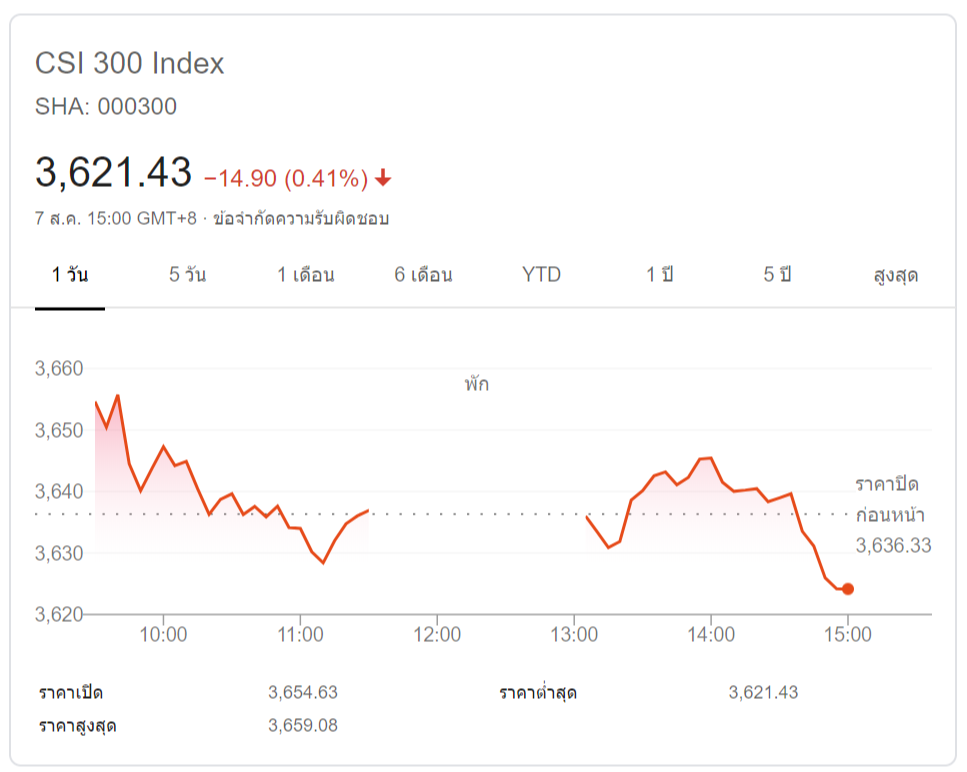Click the พัก break label in chart
The width and height of the screenshot is (967, 772).
476,384
